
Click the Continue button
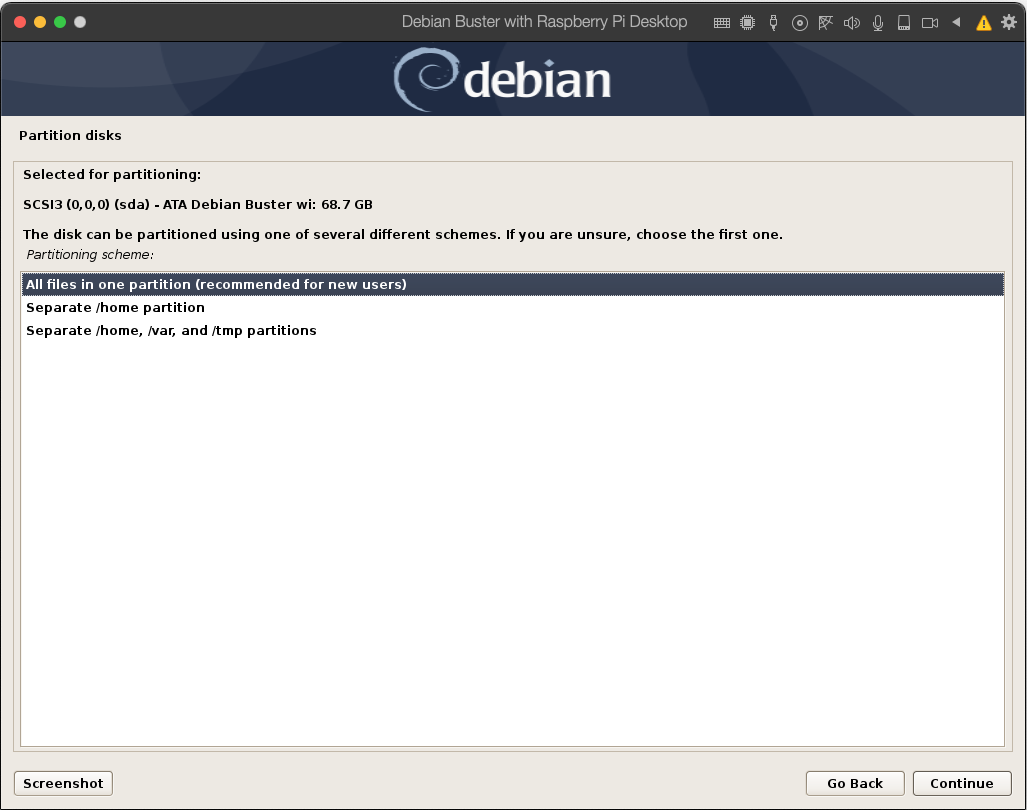(962, 783)
